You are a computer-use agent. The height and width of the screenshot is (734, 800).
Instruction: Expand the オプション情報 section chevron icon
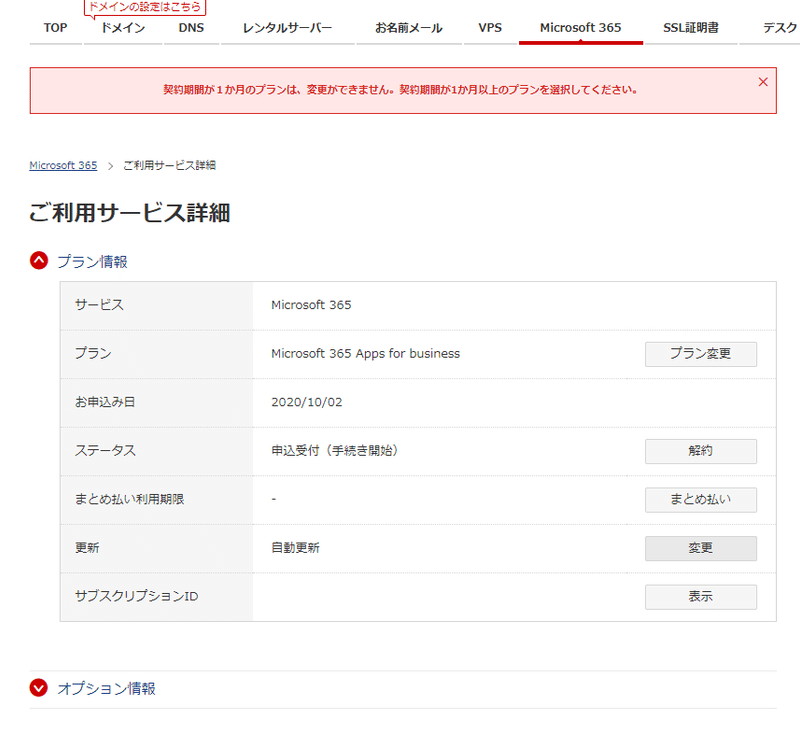pos(39,688)
